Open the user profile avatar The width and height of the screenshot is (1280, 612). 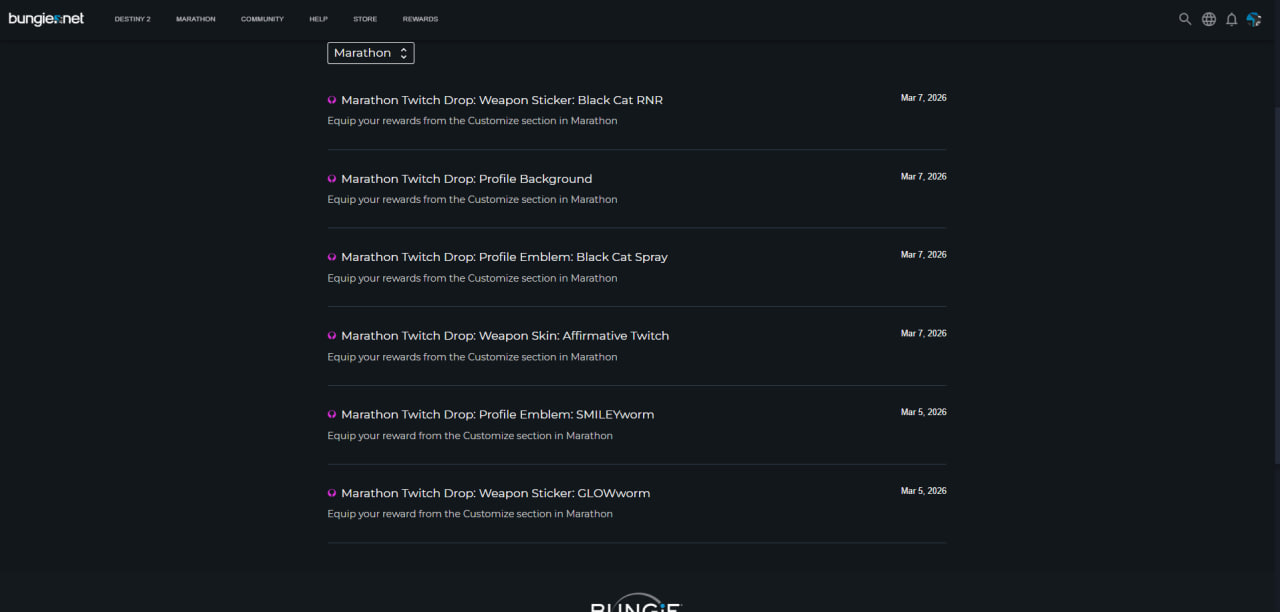coord(1254,19)
